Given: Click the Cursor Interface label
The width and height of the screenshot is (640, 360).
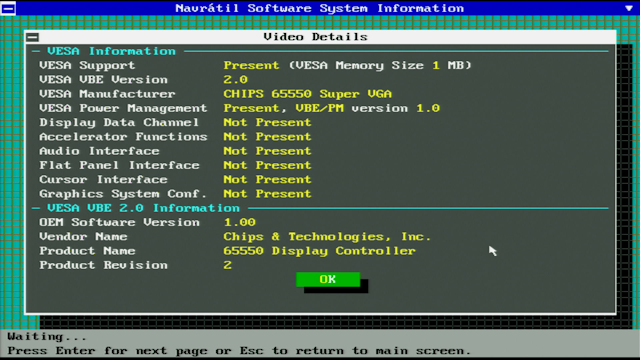Looking at the screenshot, I should pos(103,180).
